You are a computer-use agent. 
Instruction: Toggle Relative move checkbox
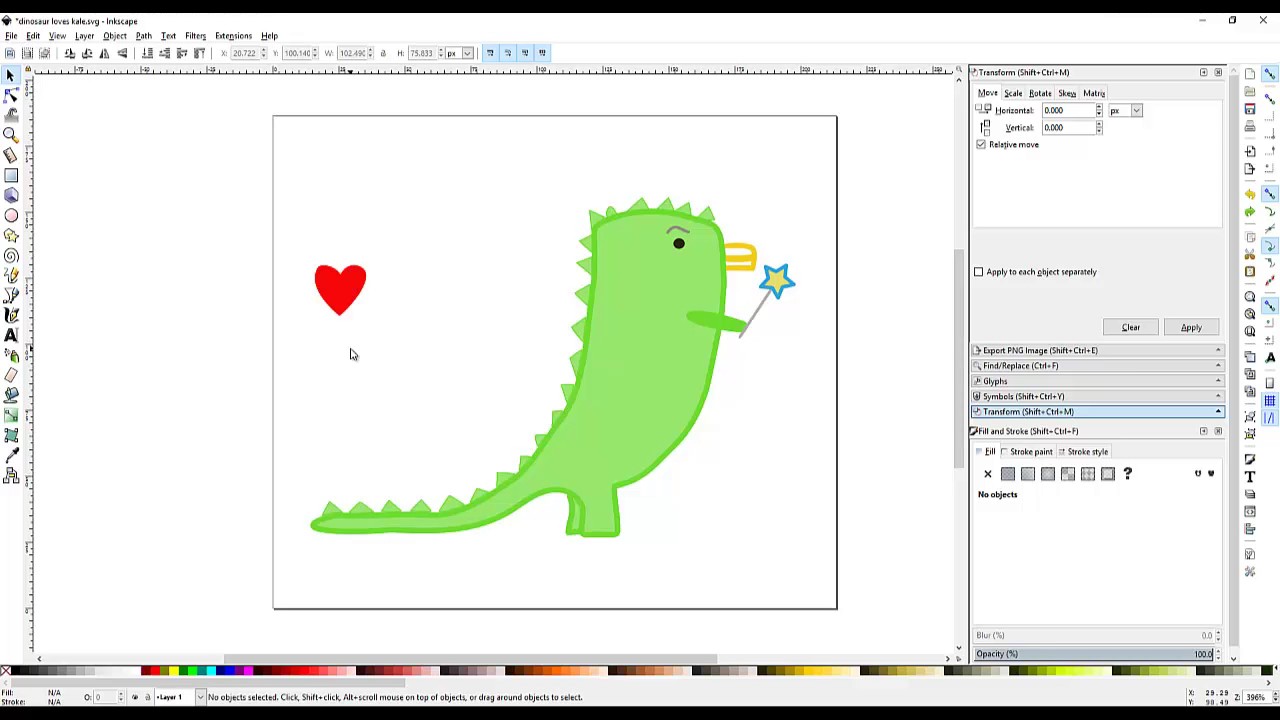981,144
